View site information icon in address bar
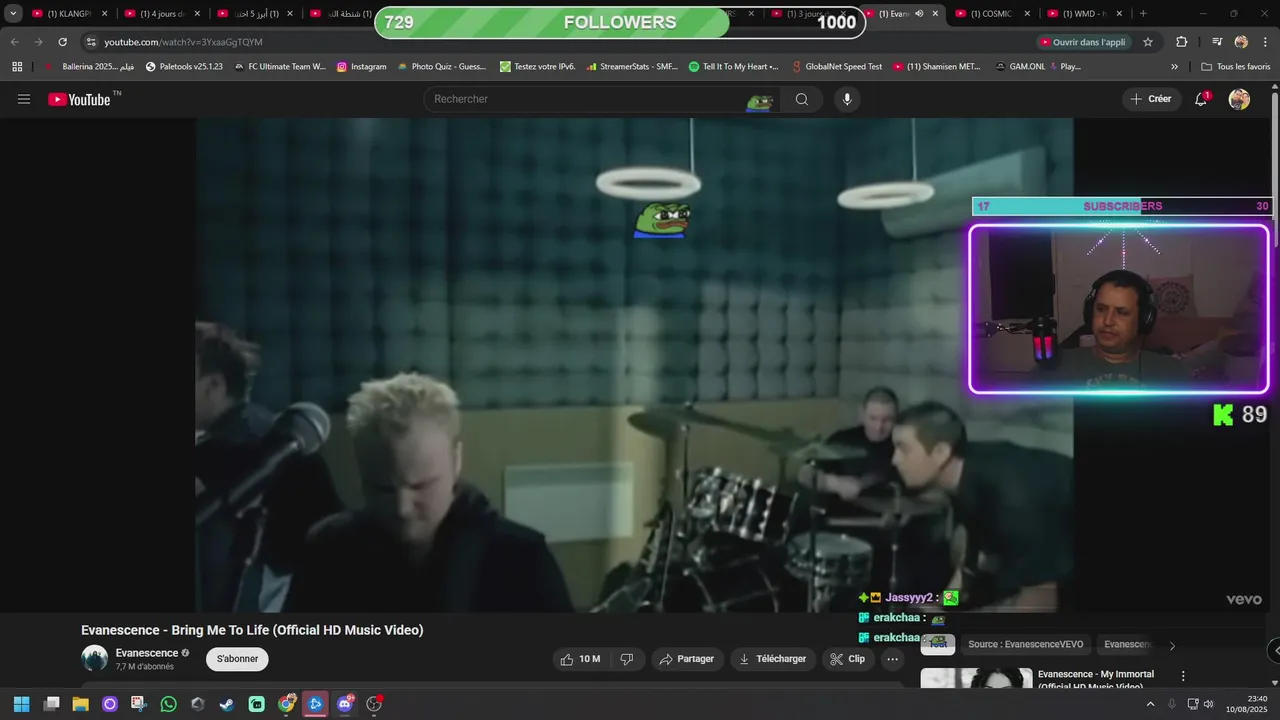 91,42
